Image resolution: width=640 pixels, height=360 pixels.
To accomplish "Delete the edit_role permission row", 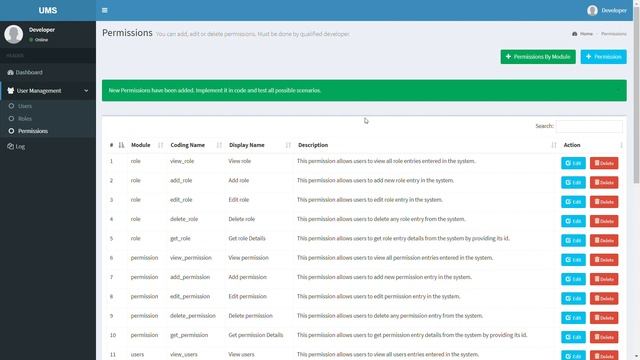I will 604,202.
